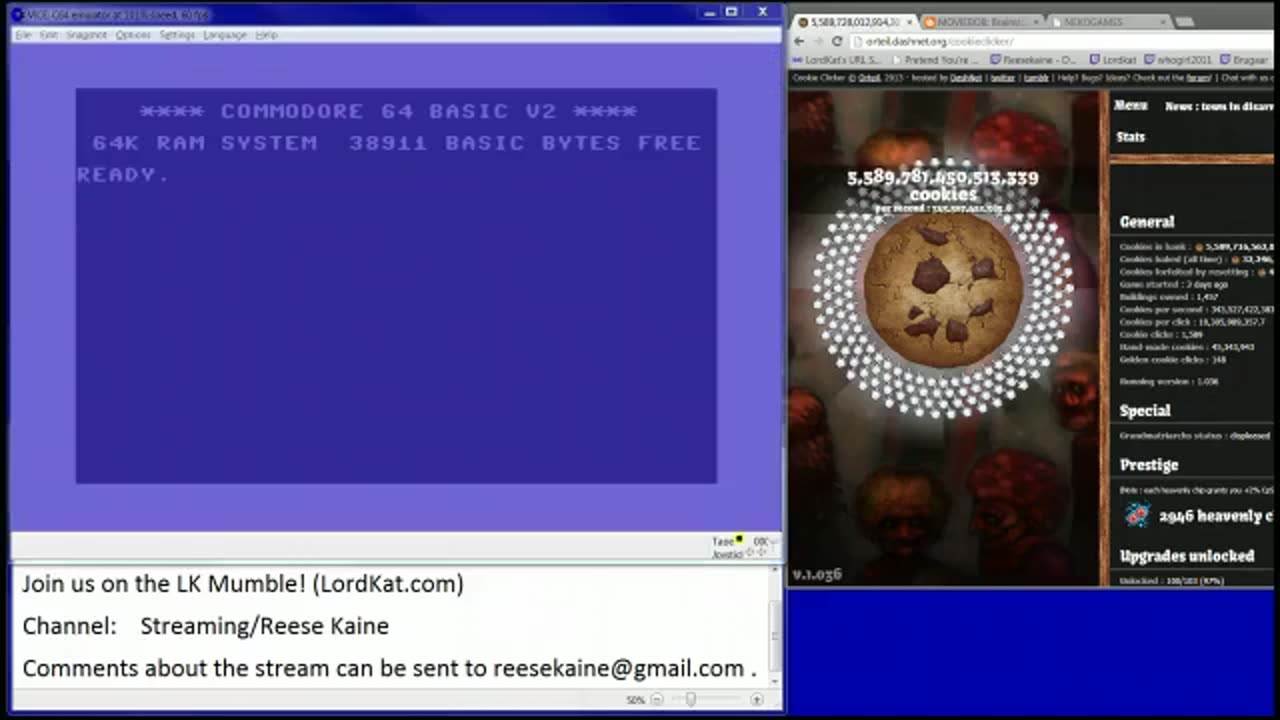This screenshot has width=1280, height=720.
Task: Click the browser back arrow
Action: (x=798, y=41)
